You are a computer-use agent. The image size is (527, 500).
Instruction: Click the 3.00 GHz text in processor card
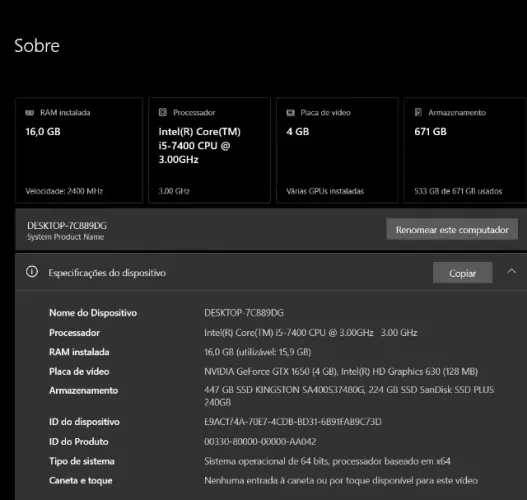(174, 191)
